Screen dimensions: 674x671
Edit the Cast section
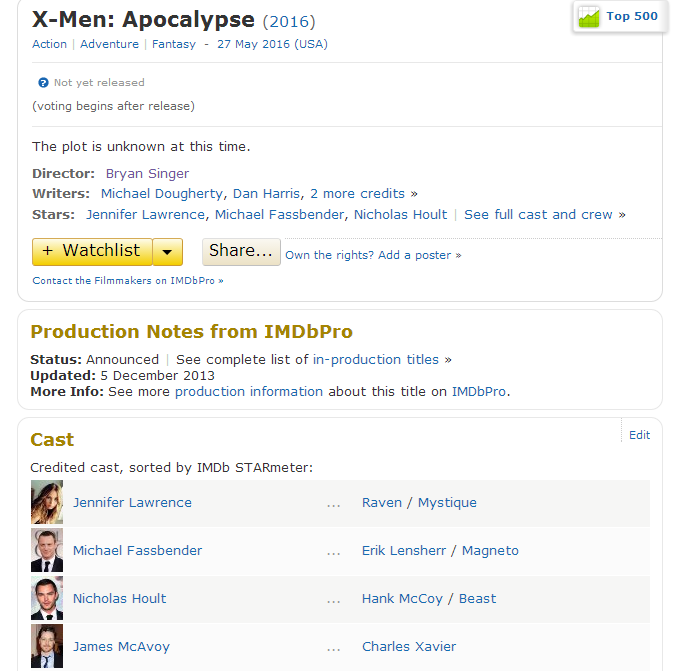(x=639, y=435)
